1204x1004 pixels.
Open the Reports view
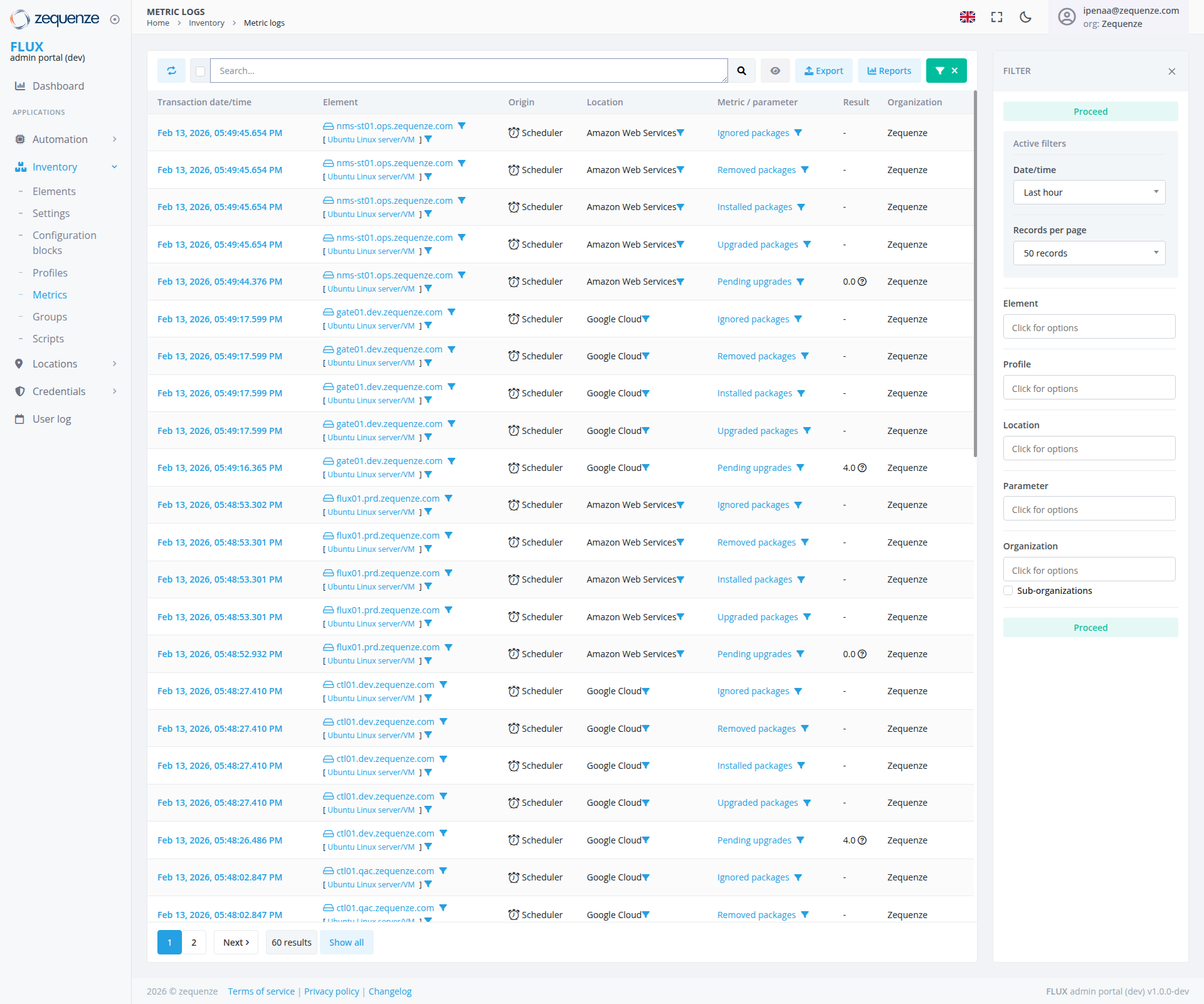click(889, 70)
